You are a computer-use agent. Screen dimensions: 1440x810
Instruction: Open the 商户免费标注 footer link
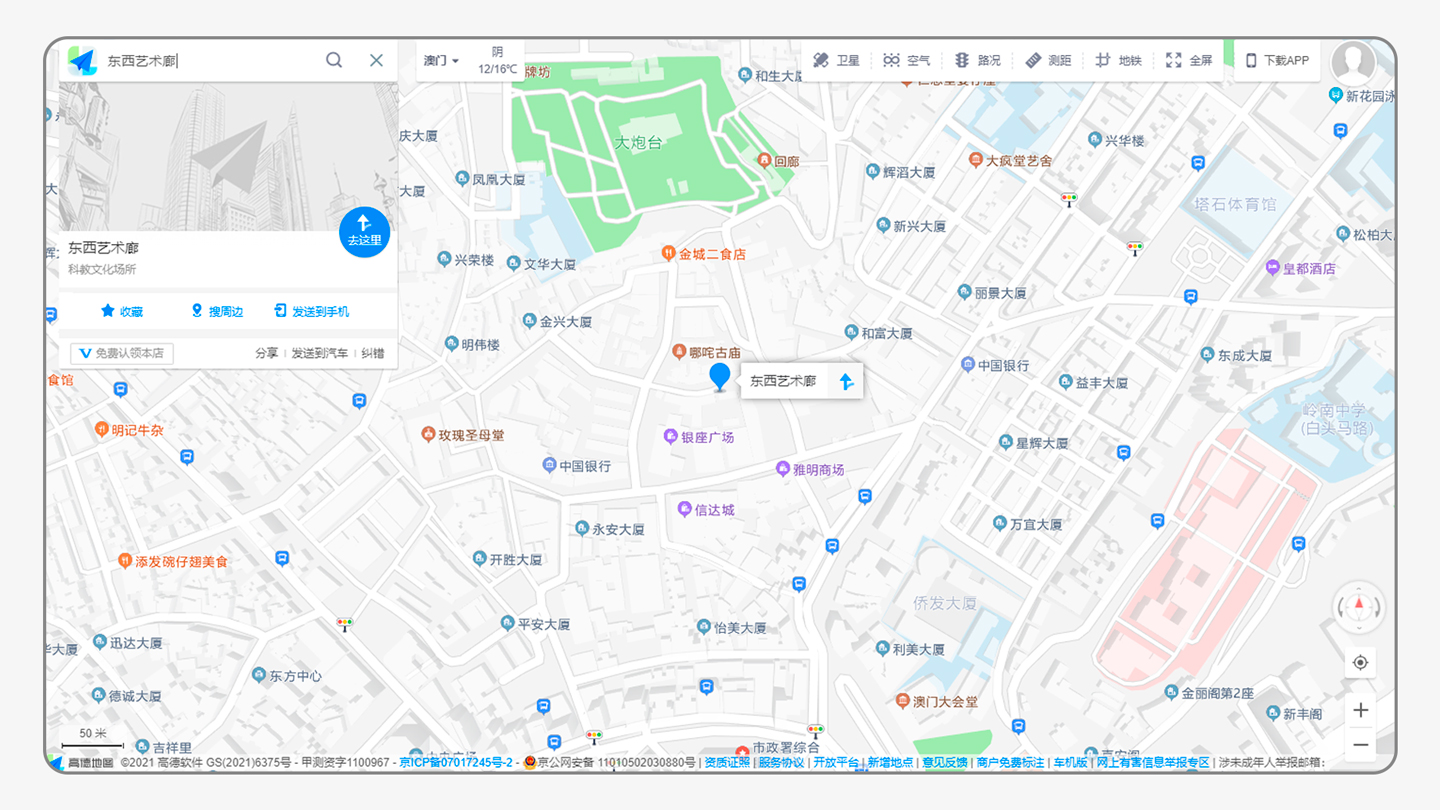(x=1010, y=762)
